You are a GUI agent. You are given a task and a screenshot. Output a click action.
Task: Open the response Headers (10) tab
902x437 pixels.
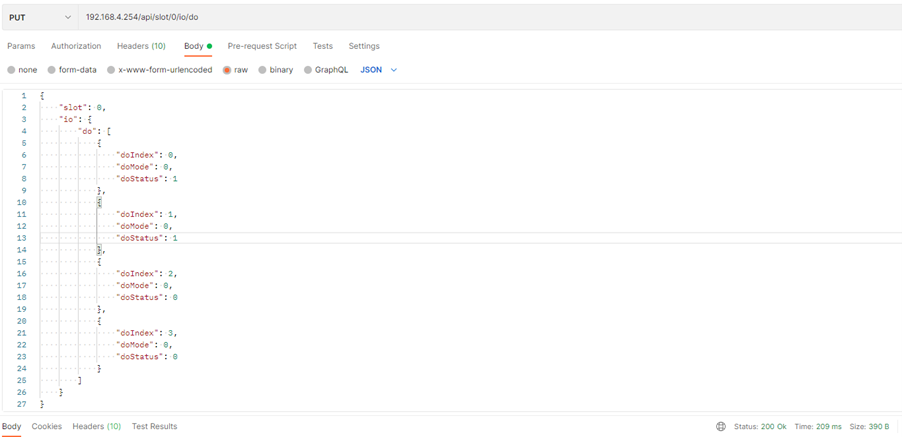click(x=97, y=427)
